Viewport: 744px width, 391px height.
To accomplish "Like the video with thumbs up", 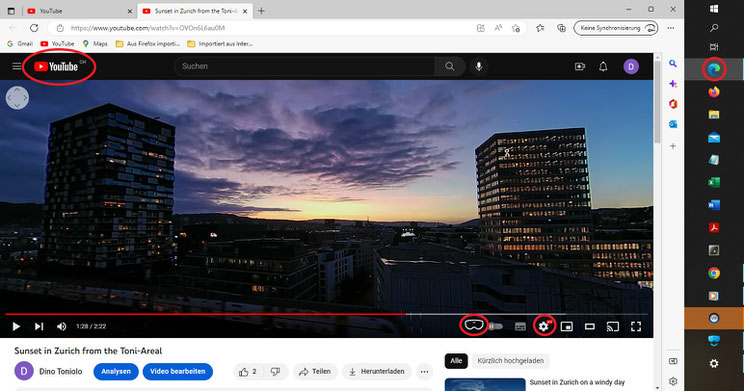I will (248, 372).
